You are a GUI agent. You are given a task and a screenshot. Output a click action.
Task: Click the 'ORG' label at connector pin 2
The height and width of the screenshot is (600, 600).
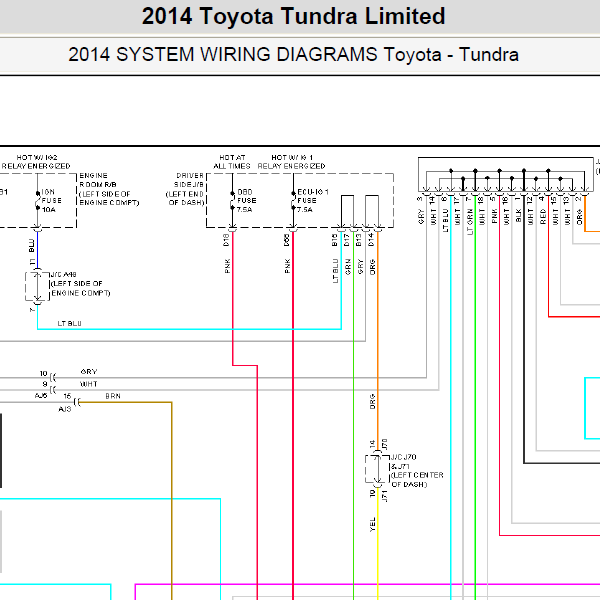click(x=579, y=217)
